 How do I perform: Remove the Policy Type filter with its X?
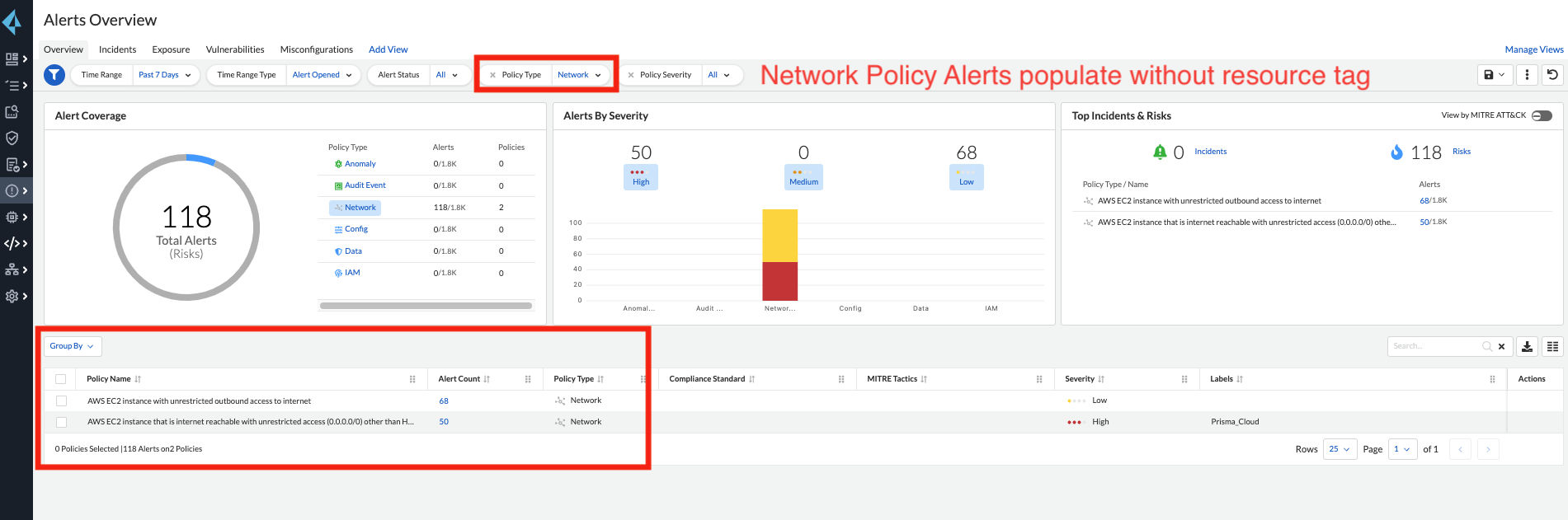(x=492, y=75)
